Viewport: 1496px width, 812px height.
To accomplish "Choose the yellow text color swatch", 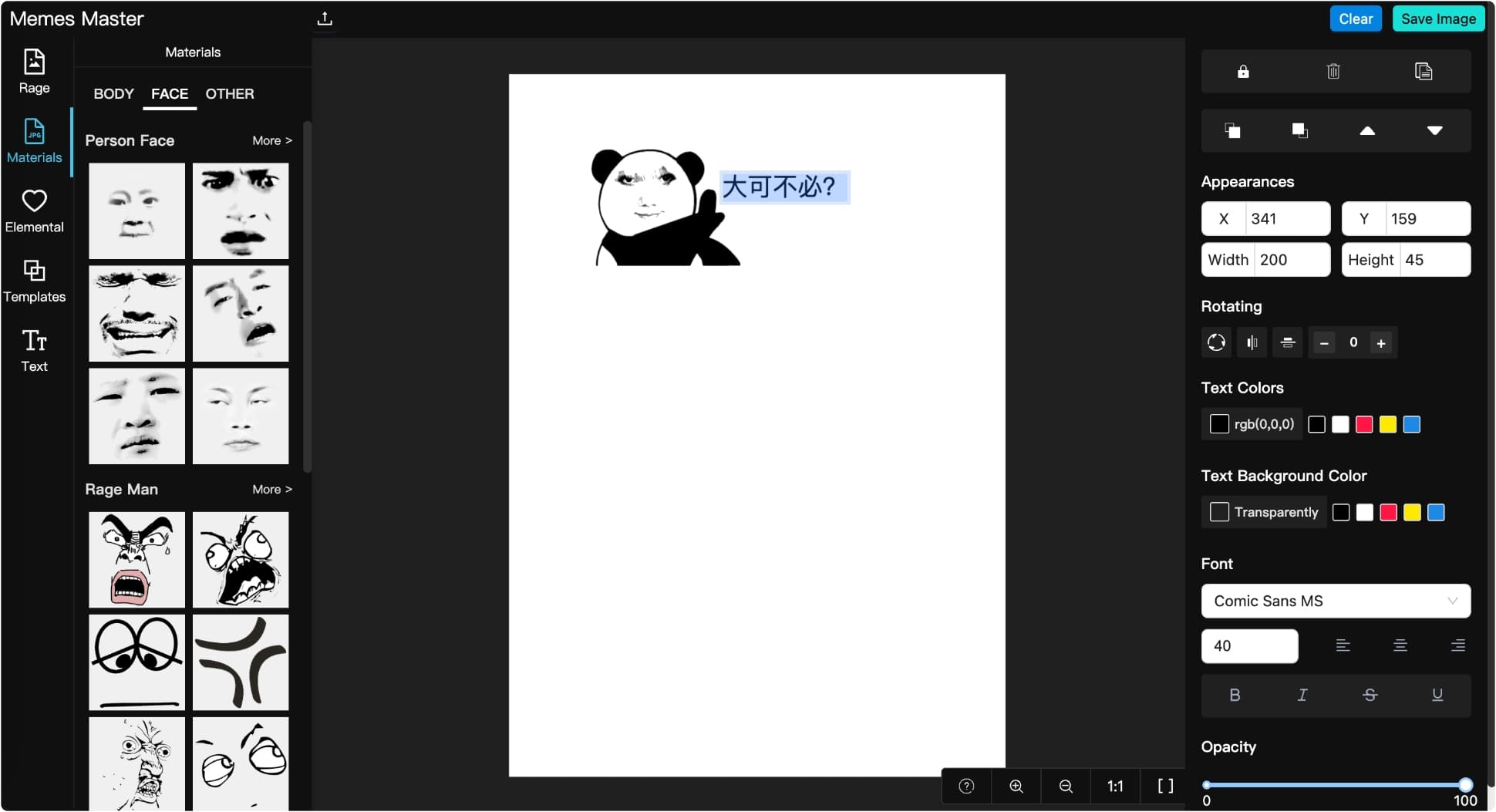I will point(1388,425).
